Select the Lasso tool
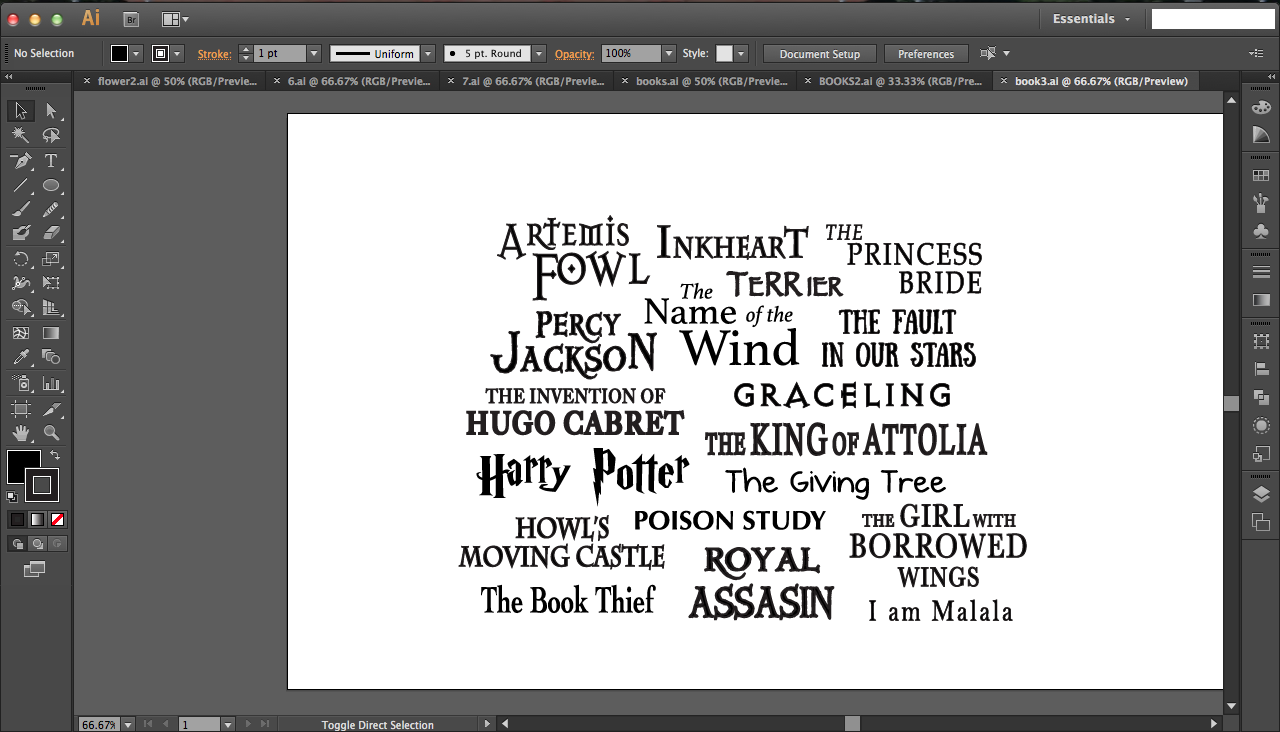Screen dimensions: 1280x732 (x=51, y=136)
